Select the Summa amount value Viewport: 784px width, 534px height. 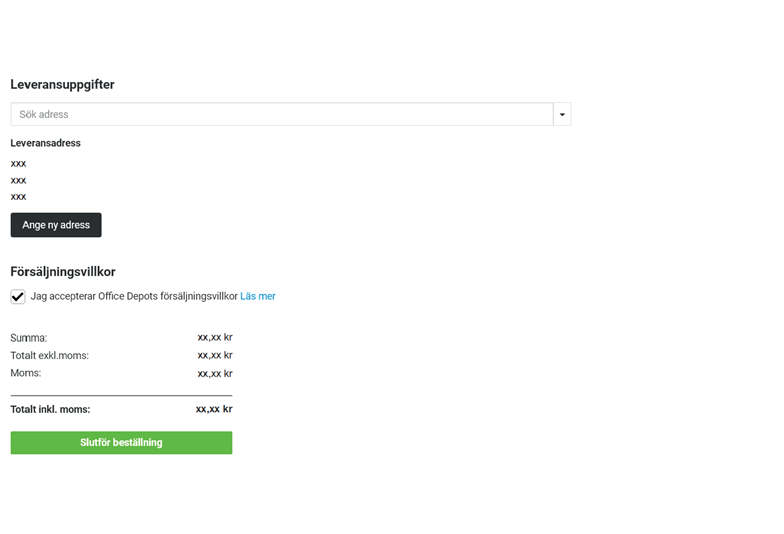[215, 338]
